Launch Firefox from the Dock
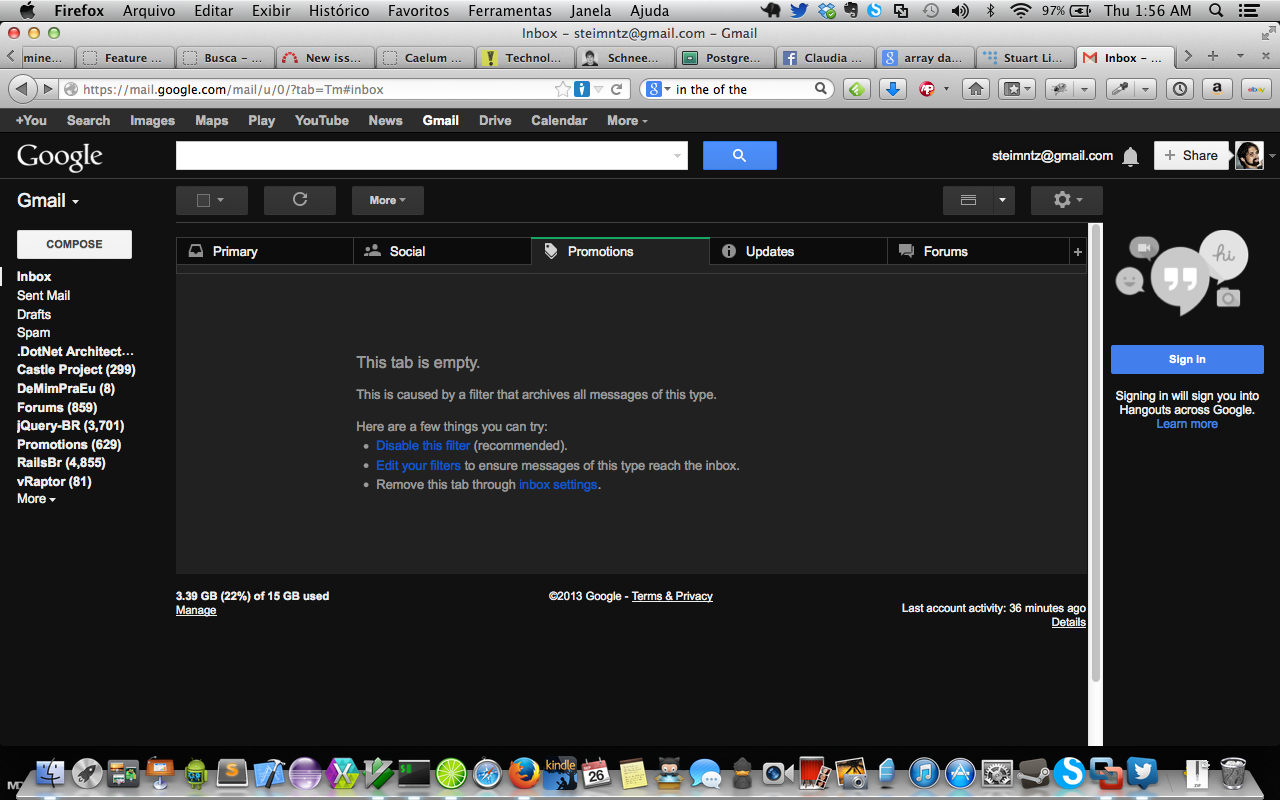 tap(523, 772)
